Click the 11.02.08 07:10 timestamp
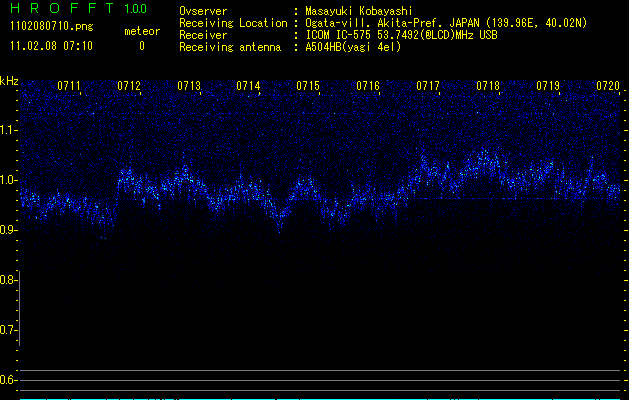Image resolution: width=629 pixels, height=400 pixels. (x=50, y=46)
